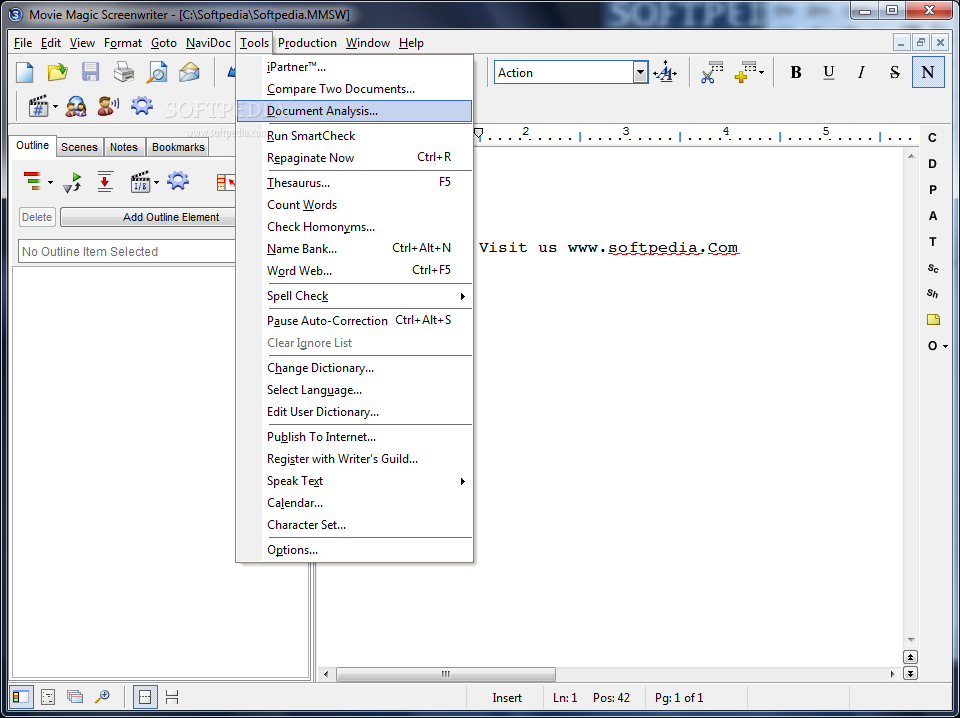Screen dimensions: 960x718
Task: Open settings gear icon in main toolbar
Action: (141, 106)
